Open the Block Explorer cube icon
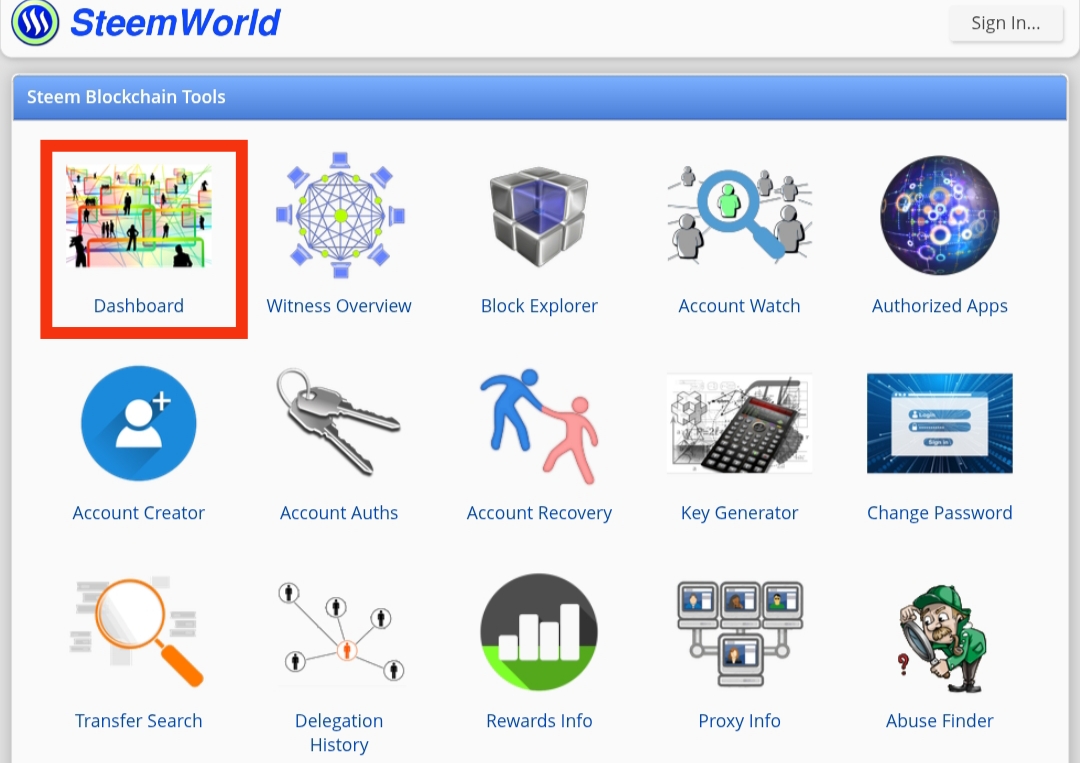Image resolution: width=1080 pixels, height=763 pixels. [539, 216]
